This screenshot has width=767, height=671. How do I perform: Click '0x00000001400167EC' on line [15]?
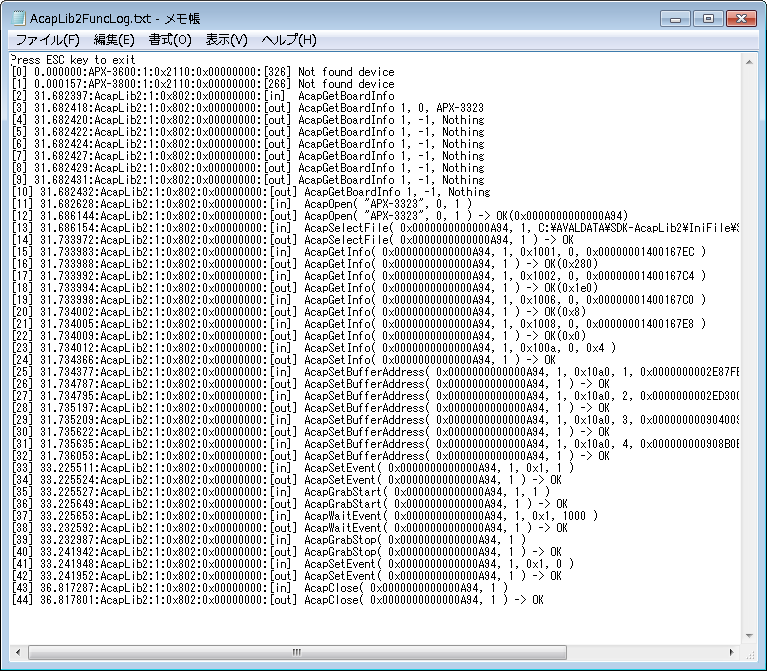tap(640, 252)
